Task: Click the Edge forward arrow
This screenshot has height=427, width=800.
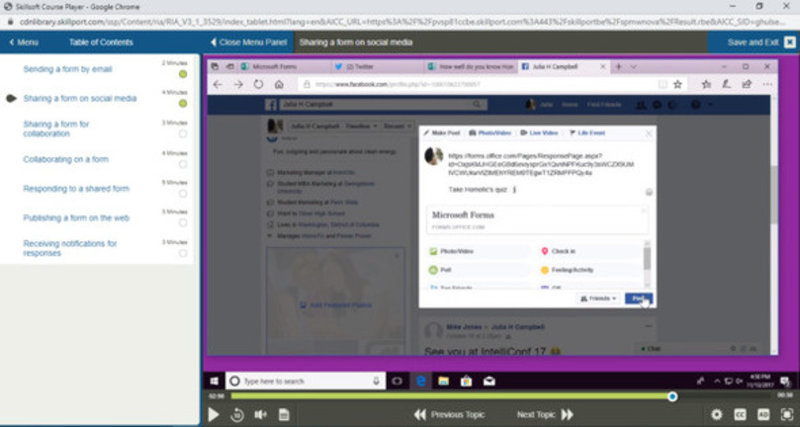Action: (x=238, y=85)
